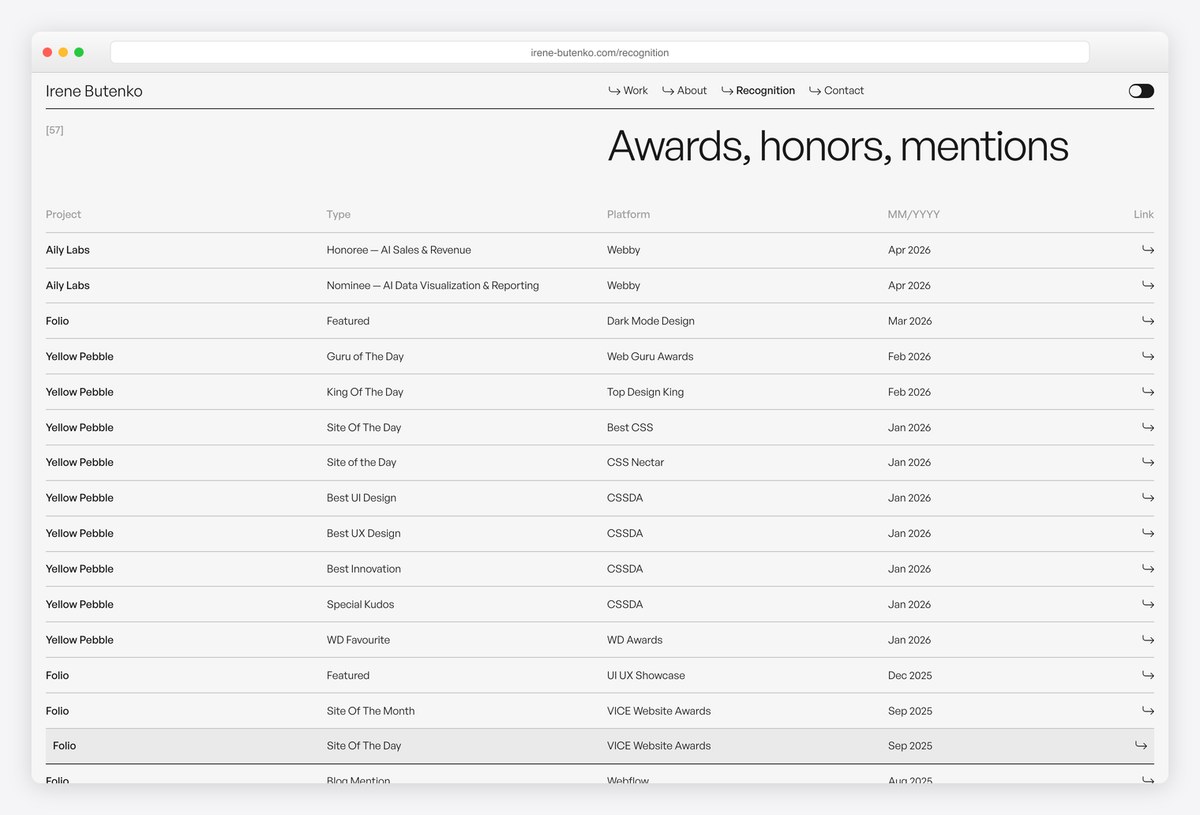Click Aily Labs in the Honoree row
1200x815 pixels.
click(x=68, y=250)
